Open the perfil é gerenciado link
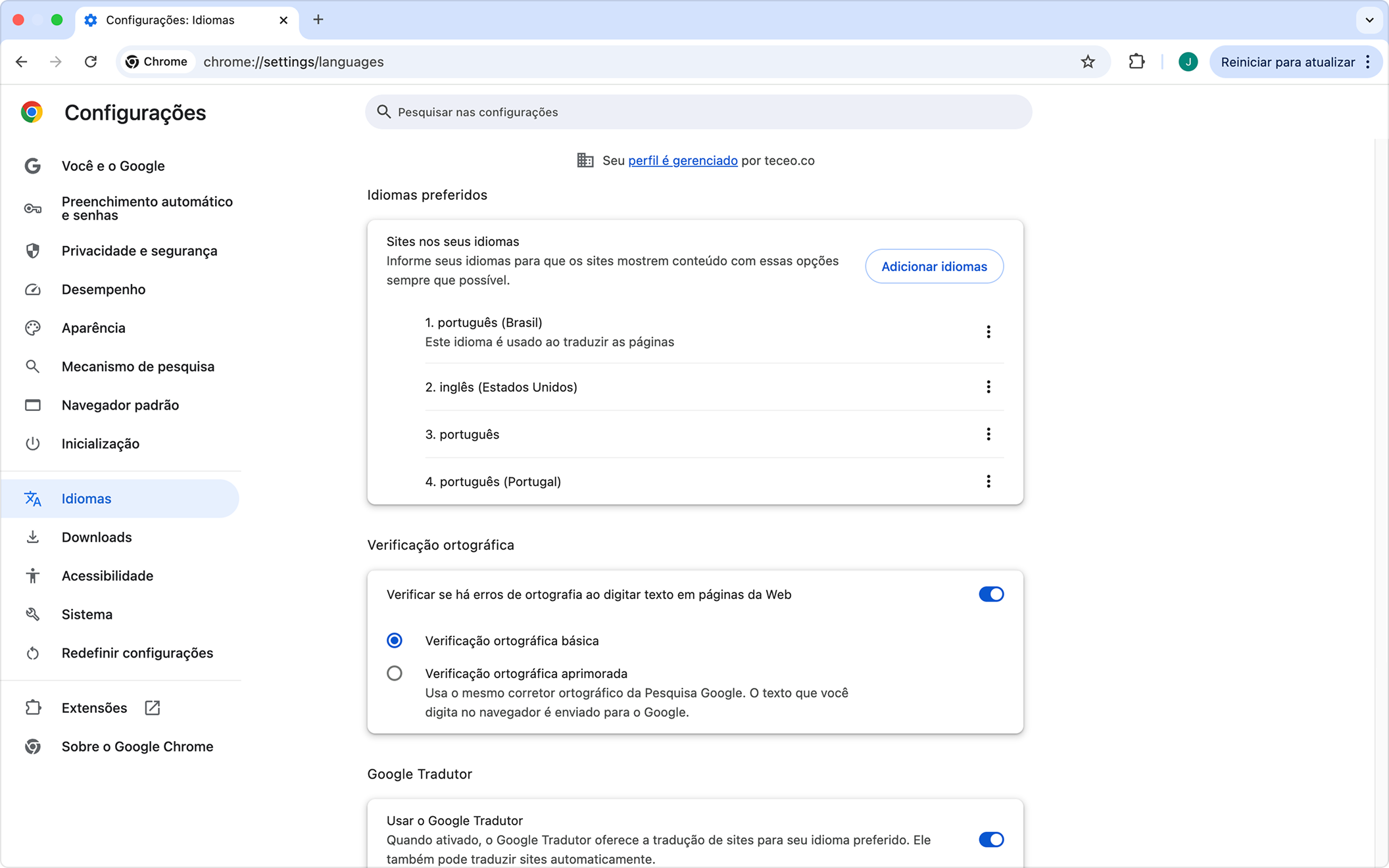Screen dimensions: 1389x868 (x=683, y=160)
